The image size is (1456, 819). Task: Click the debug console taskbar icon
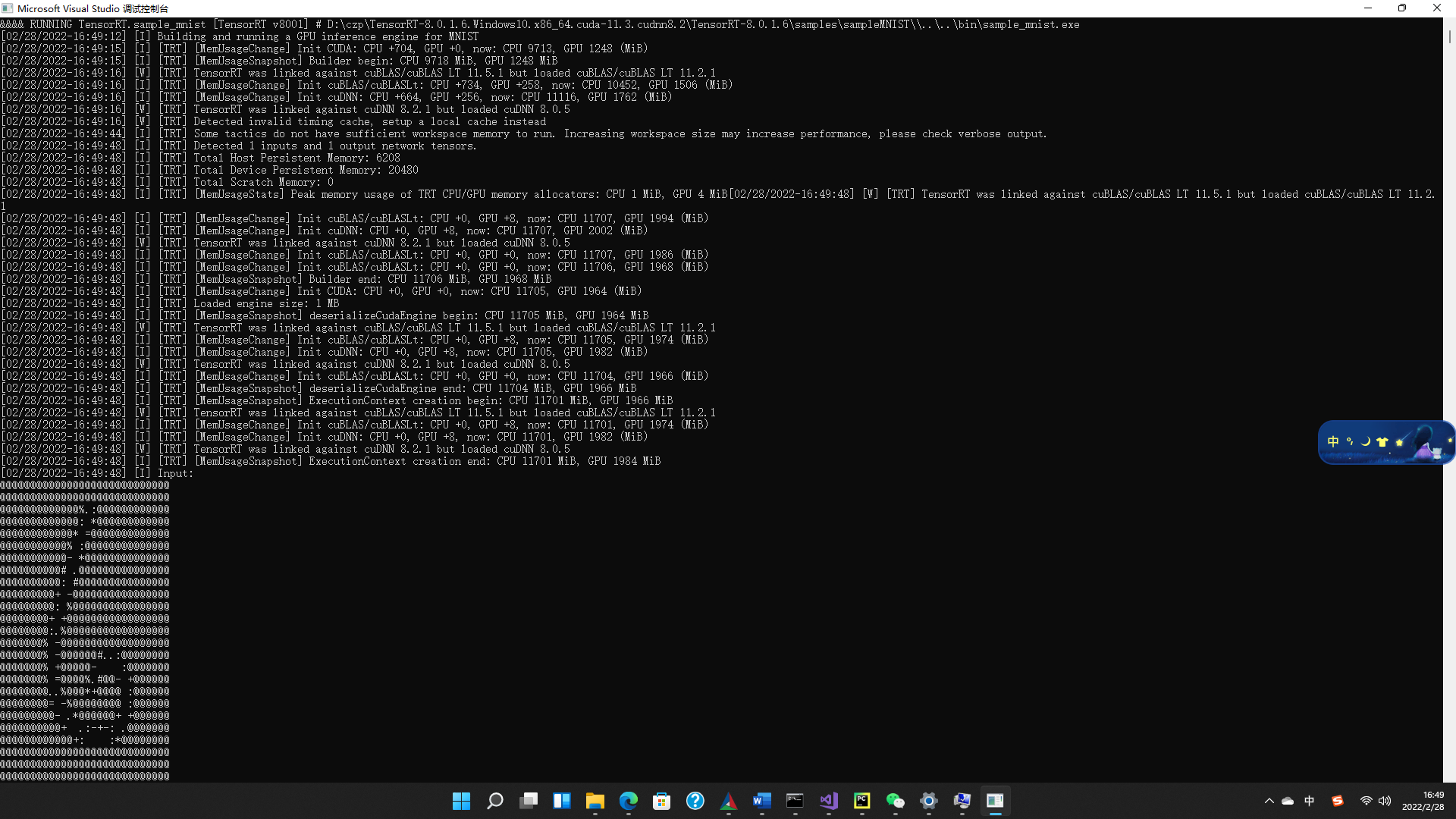coord(995,801)
